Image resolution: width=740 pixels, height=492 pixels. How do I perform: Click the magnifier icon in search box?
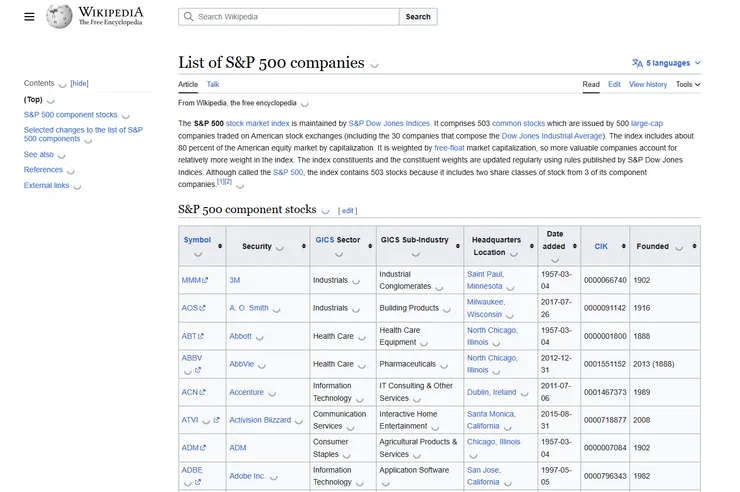188,17
